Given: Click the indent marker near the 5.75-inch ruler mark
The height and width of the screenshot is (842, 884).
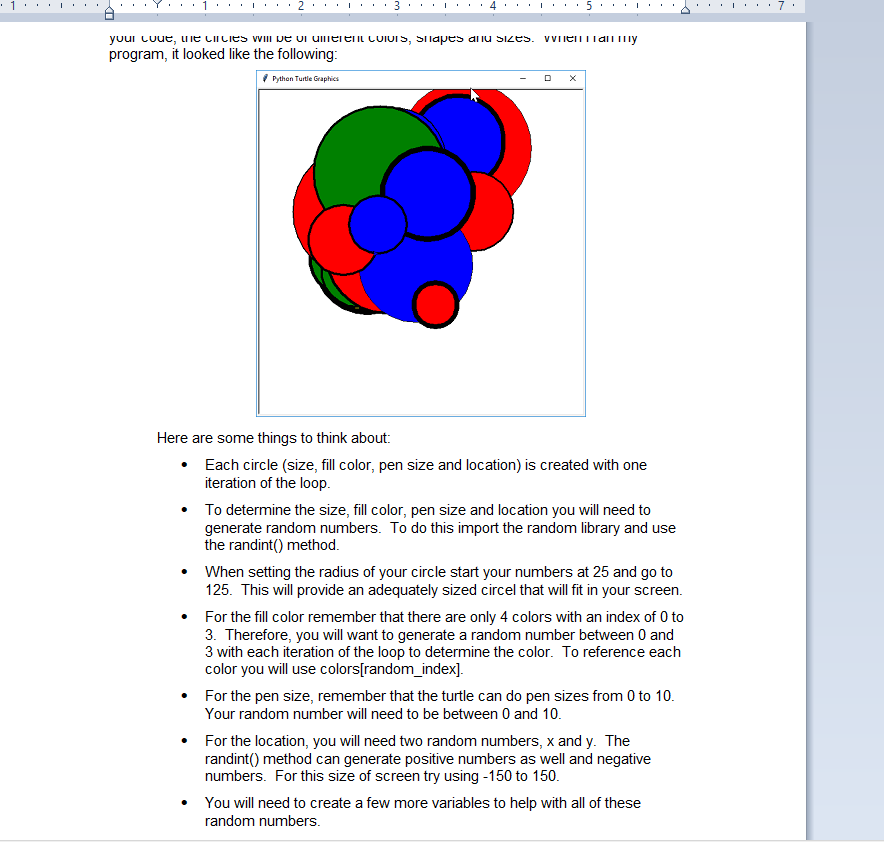Looking at the screenshot, I should point(684,9).
